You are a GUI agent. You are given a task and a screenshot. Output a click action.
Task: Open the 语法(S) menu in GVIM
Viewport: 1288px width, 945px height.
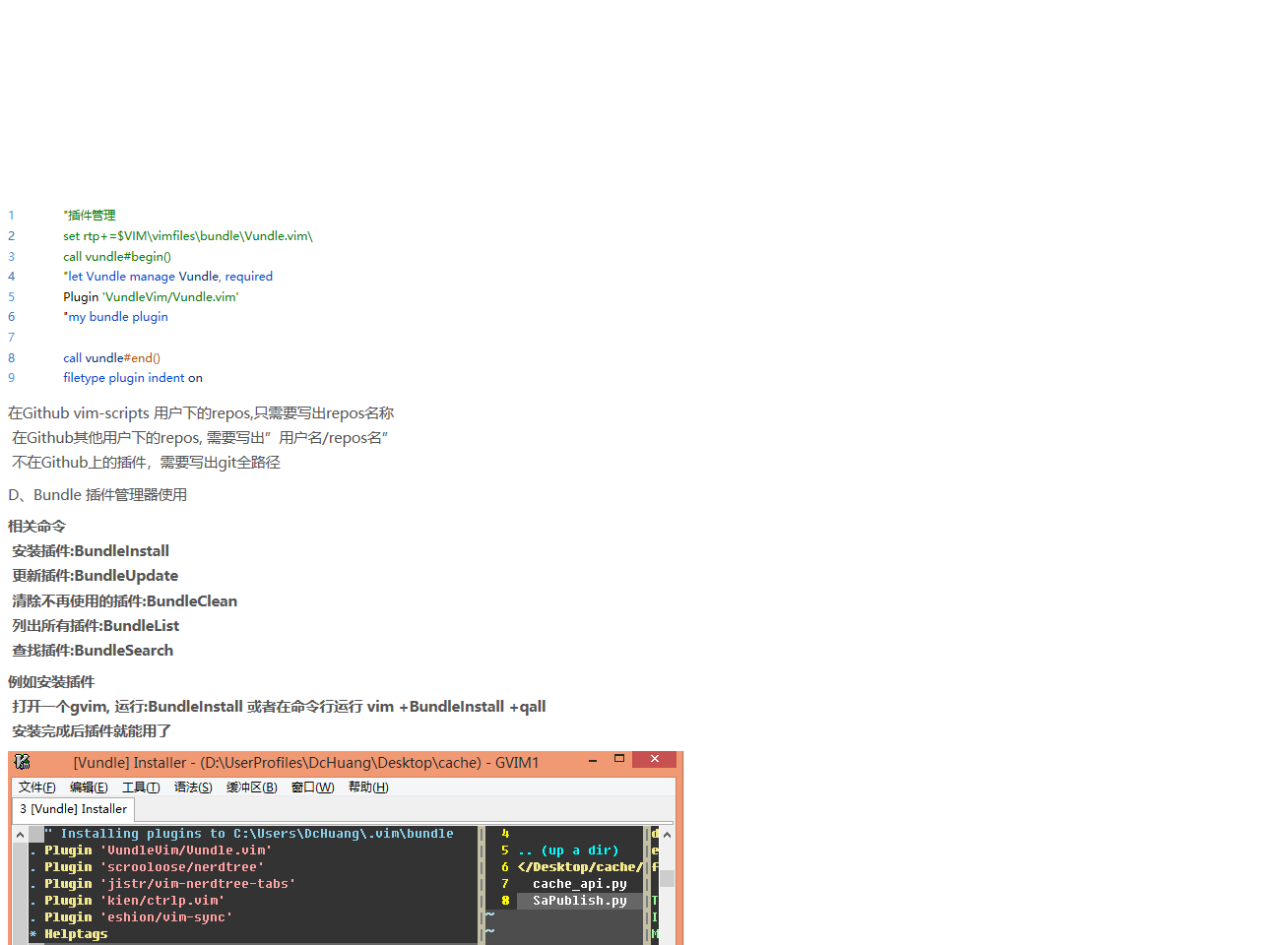(x=193, y=787)
